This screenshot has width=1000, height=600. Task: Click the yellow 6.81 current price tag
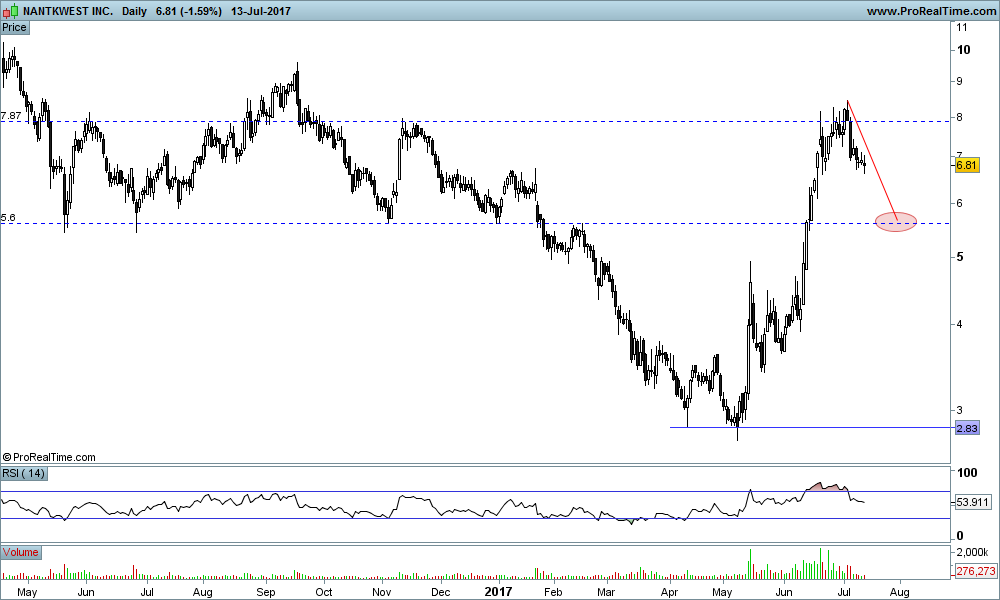pyautogui.click(x=967, y=165)
